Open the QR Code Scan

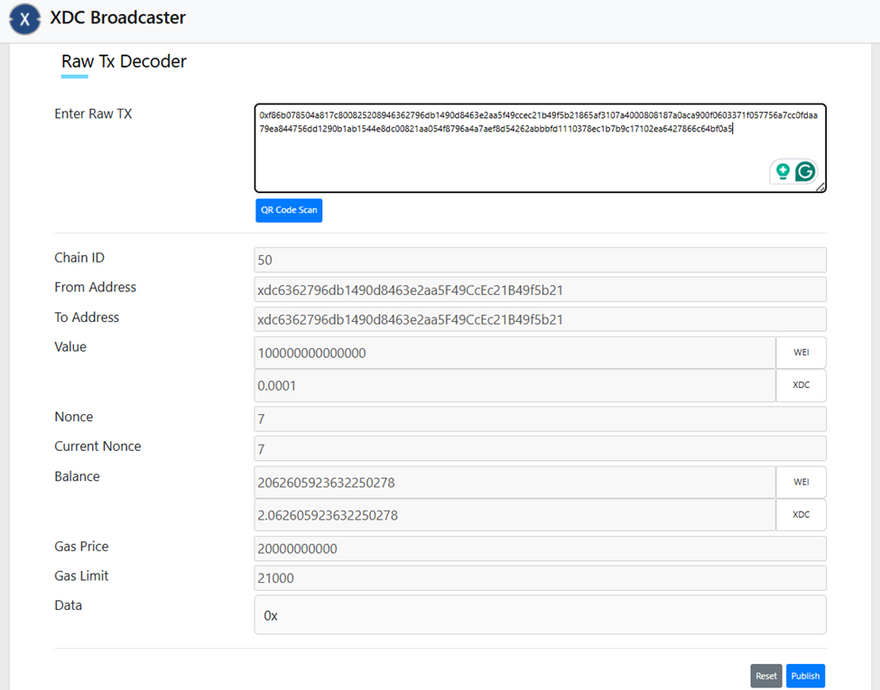click(289, 210)
